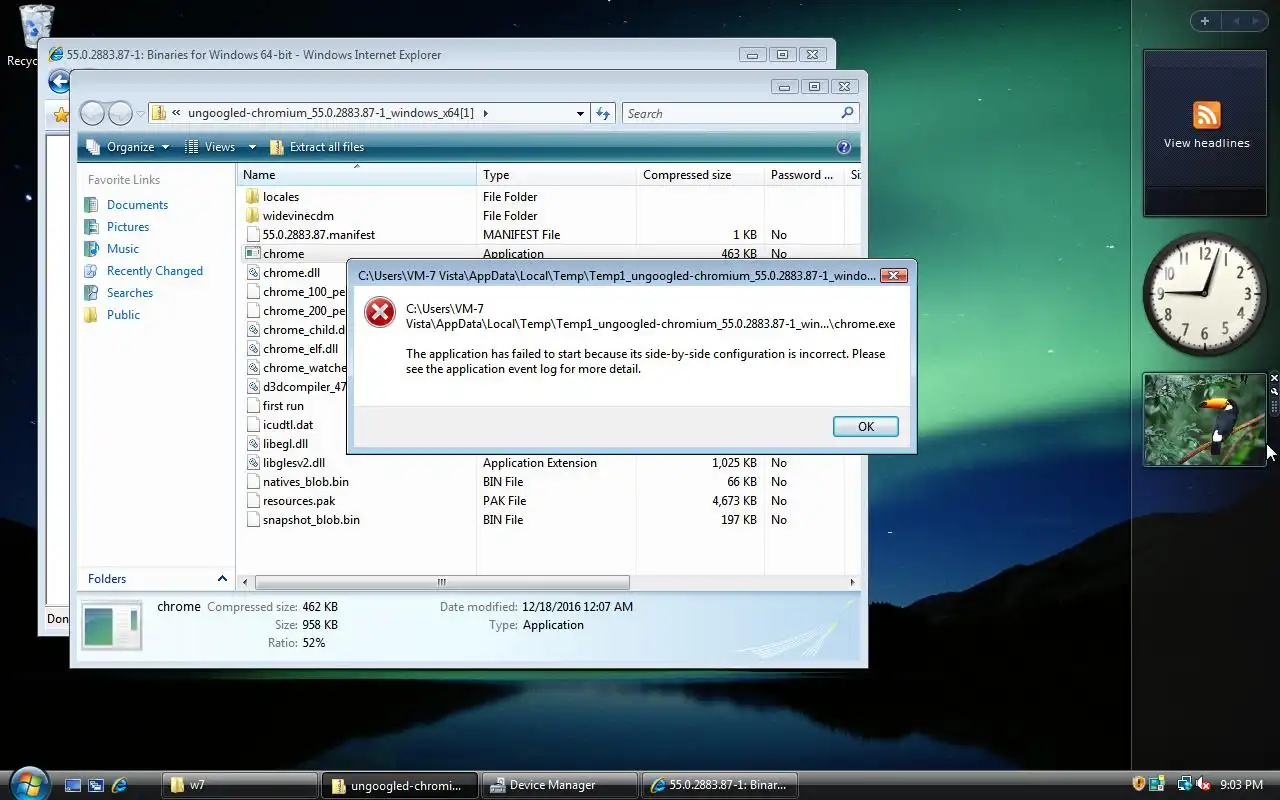Viewport: 1280px width, 800px height.
Task: Click the analog clock gadget
Action: pos(1204,294)
